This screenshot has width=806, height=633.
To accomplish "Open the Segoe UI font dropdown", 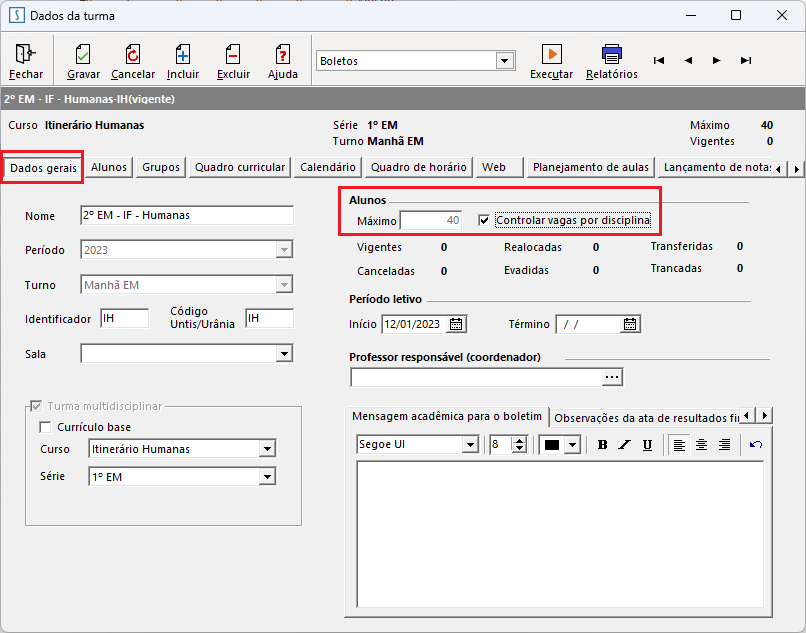I will pyautogui.click(x=470, y=445).
